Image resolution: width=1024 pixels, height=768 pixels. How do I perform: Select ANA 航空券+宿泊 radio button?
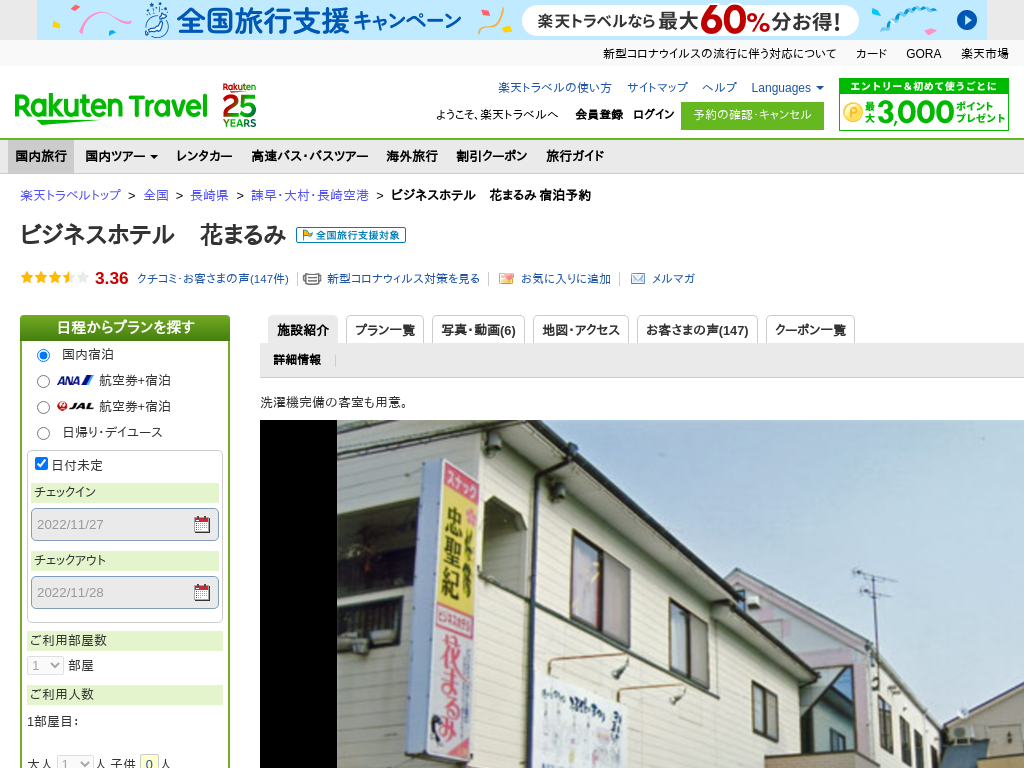click(43, 381)
